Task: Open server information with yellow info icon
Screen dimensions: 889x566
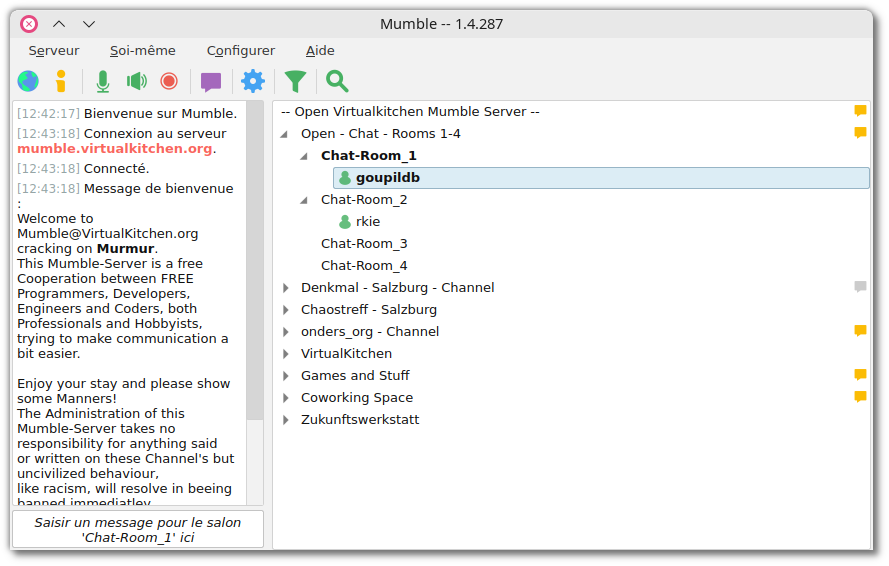Action: click(x=61, y=81)
